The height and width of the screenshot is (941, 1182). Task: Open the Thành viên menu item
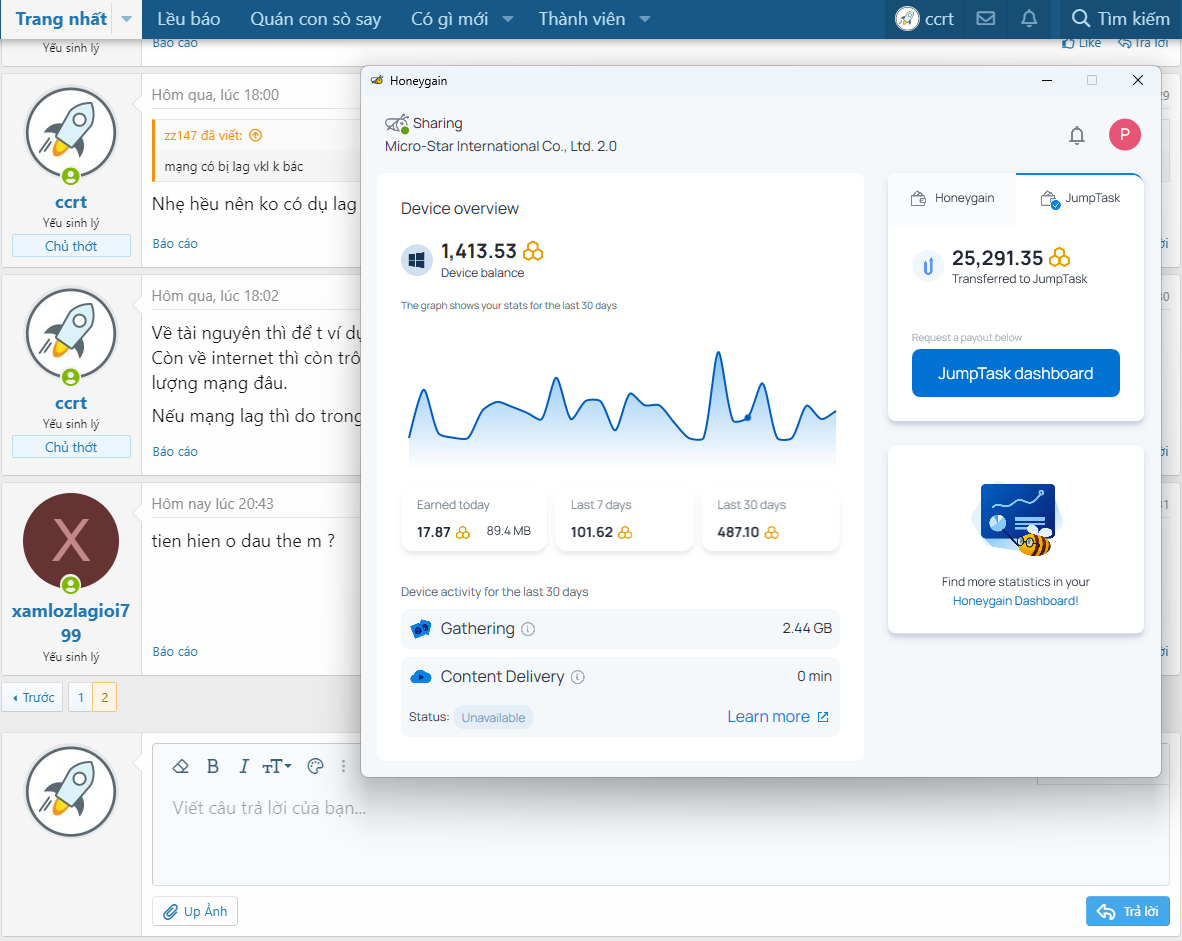pos(581,19)
